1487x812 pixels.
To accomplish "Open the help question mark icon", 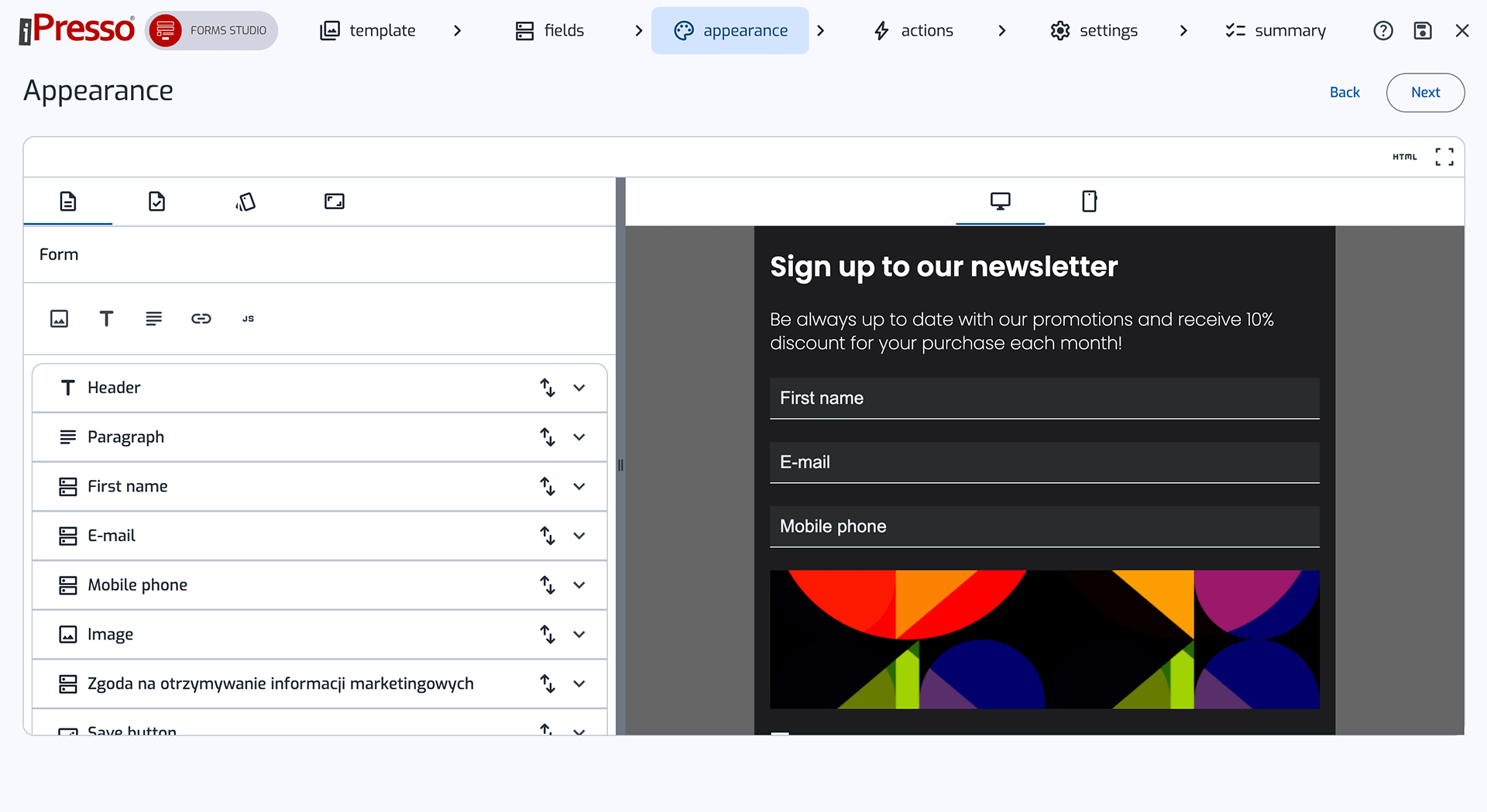I will (1382, 31).
